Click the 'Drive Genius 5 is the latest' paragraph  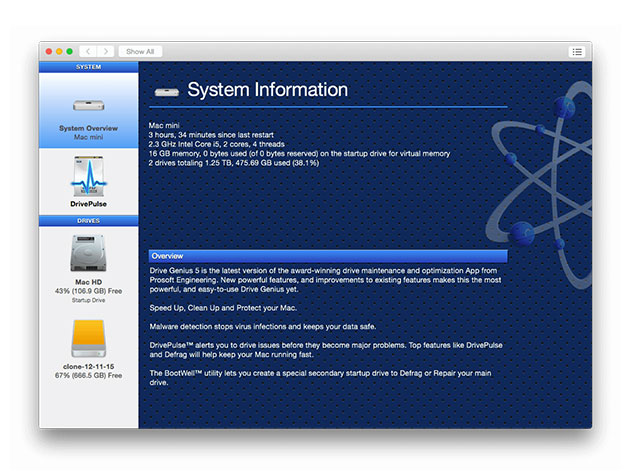click(x=325, y=280)
